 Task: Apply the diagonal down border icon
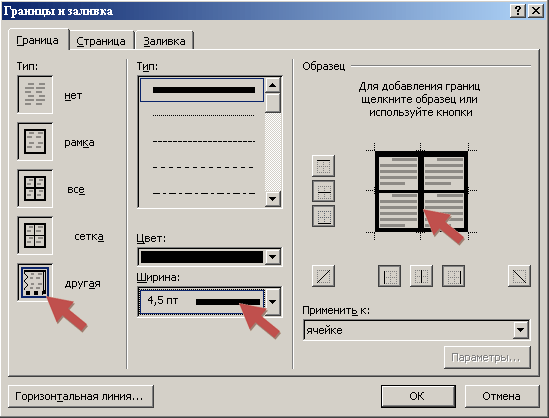[519, 276]
